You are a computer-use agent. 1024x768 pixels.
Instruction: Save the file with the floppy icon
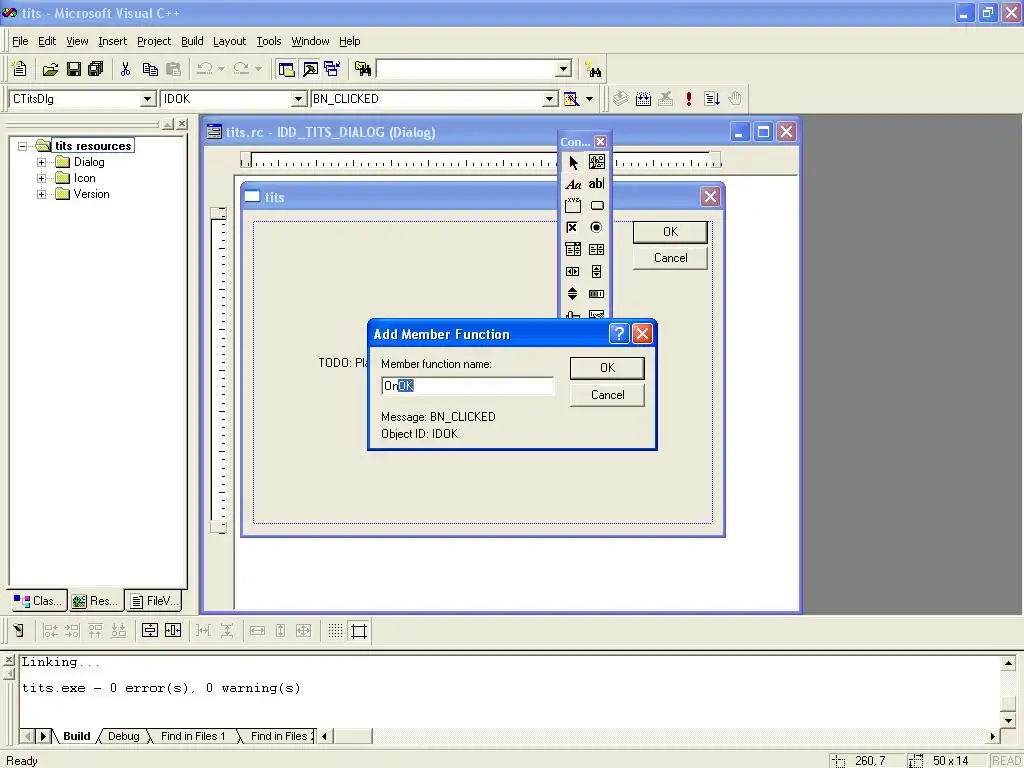pyautogui.click(x=74, y=69)
